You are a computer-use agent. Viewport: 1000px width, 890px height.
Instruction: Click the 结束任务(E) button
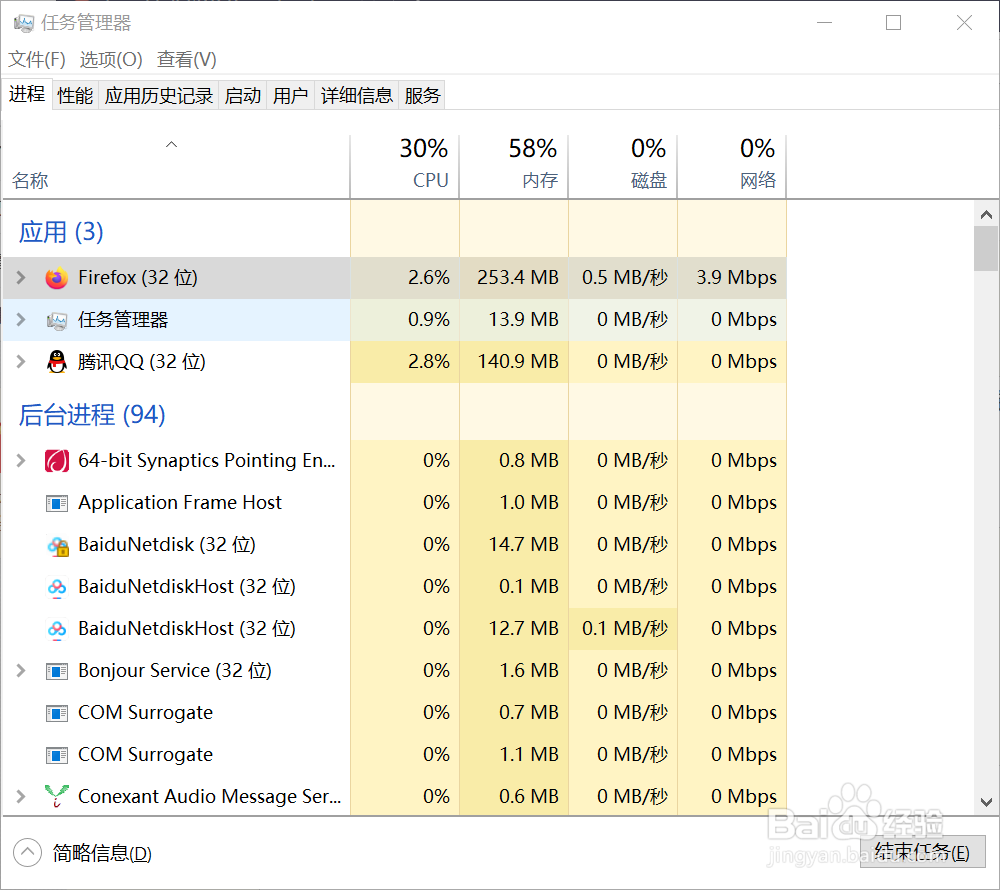(922, 852)
